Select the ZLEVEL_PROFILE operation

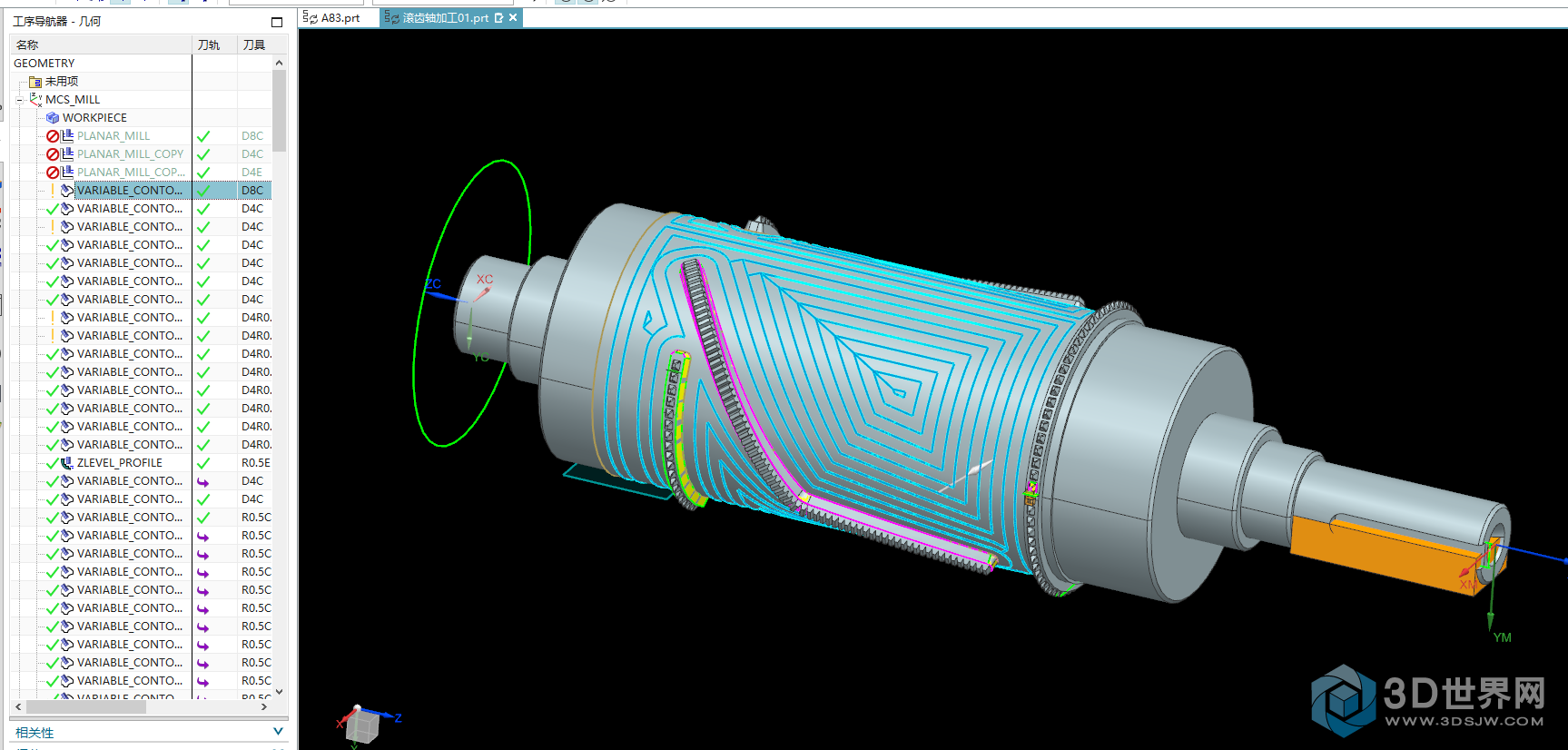(x=120, y=463)
